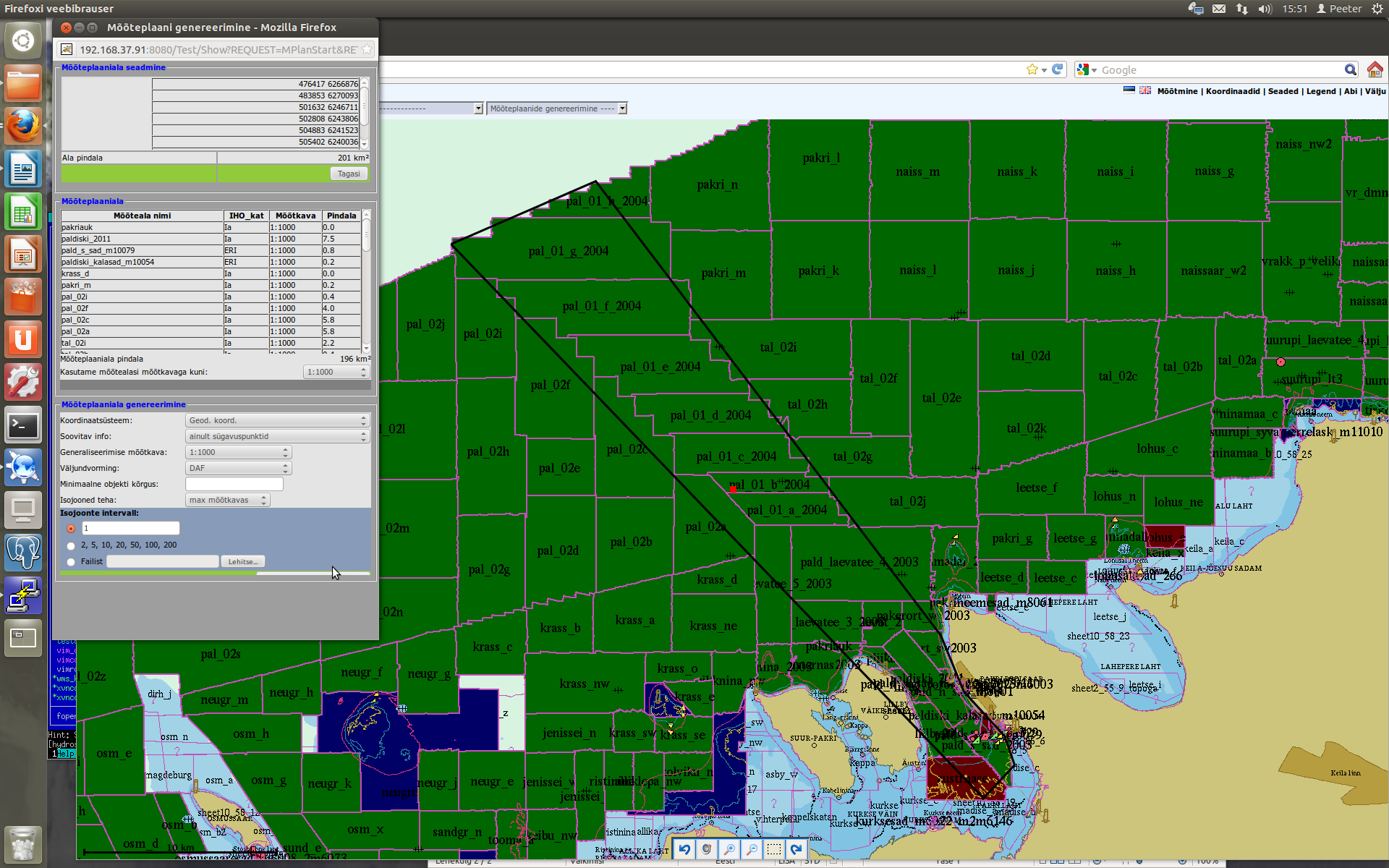The width and height of the screenshot is (1389, 868).
Task: Click the Minimaalne objekti kõrgus input field
Action: coord(234,484)
